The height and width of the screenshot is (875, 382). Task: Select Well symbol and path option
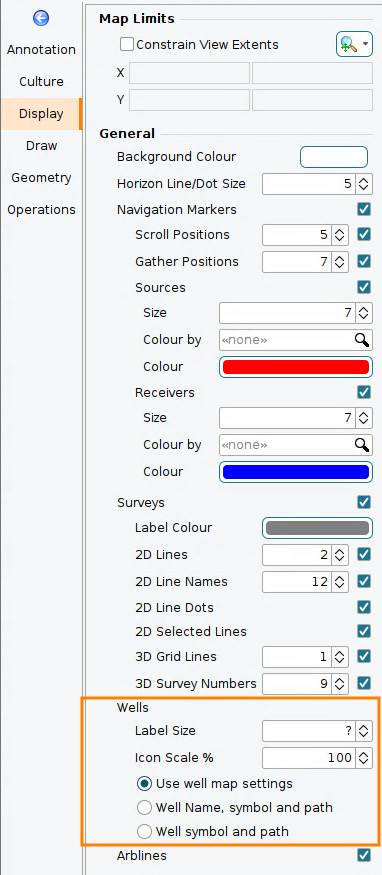pos(144,831)
